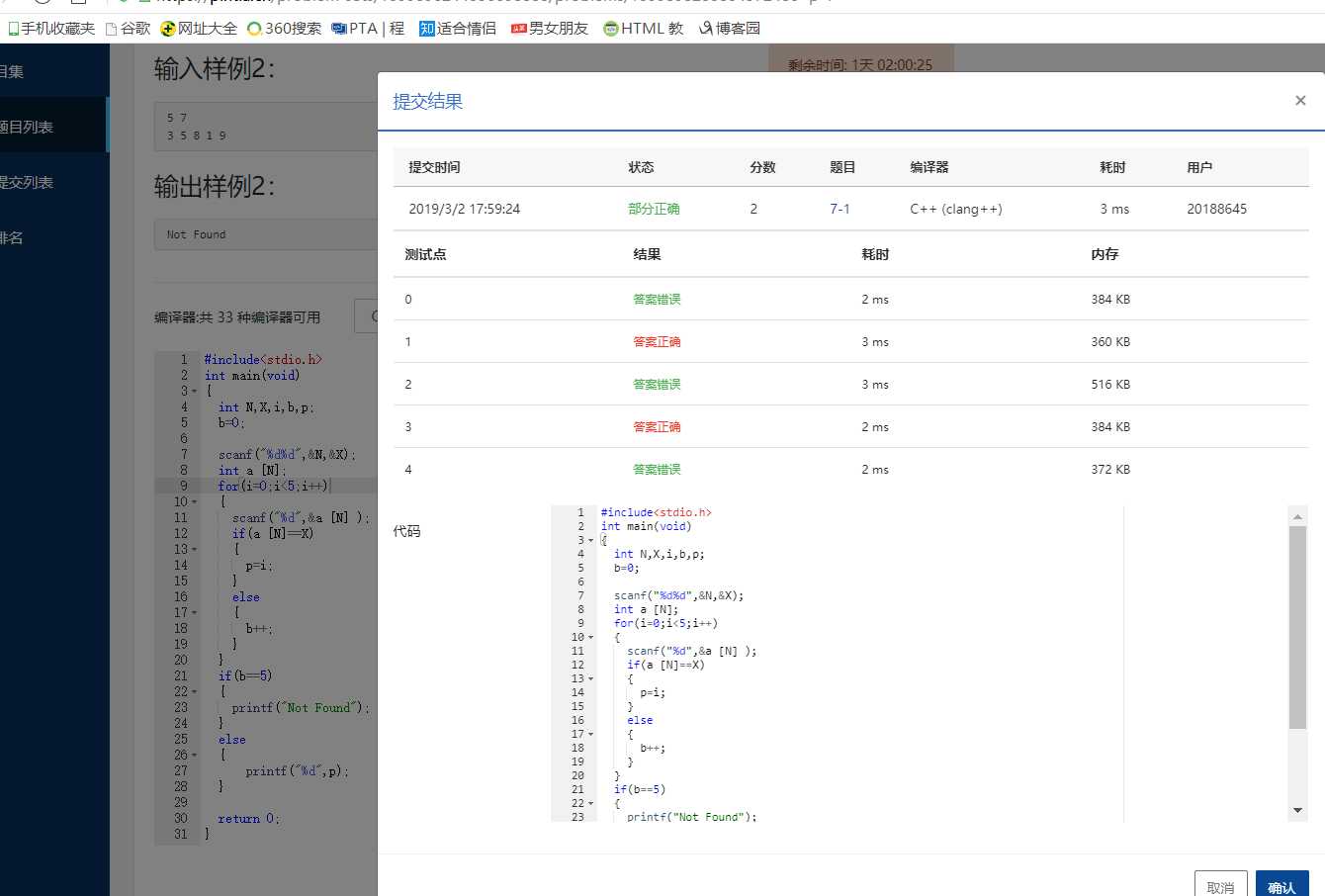Image resolution: width=1325 pixels, height=896 pixels.
Task: Click 答案正确 result for test point 1
Action: [x=657, y=341]
